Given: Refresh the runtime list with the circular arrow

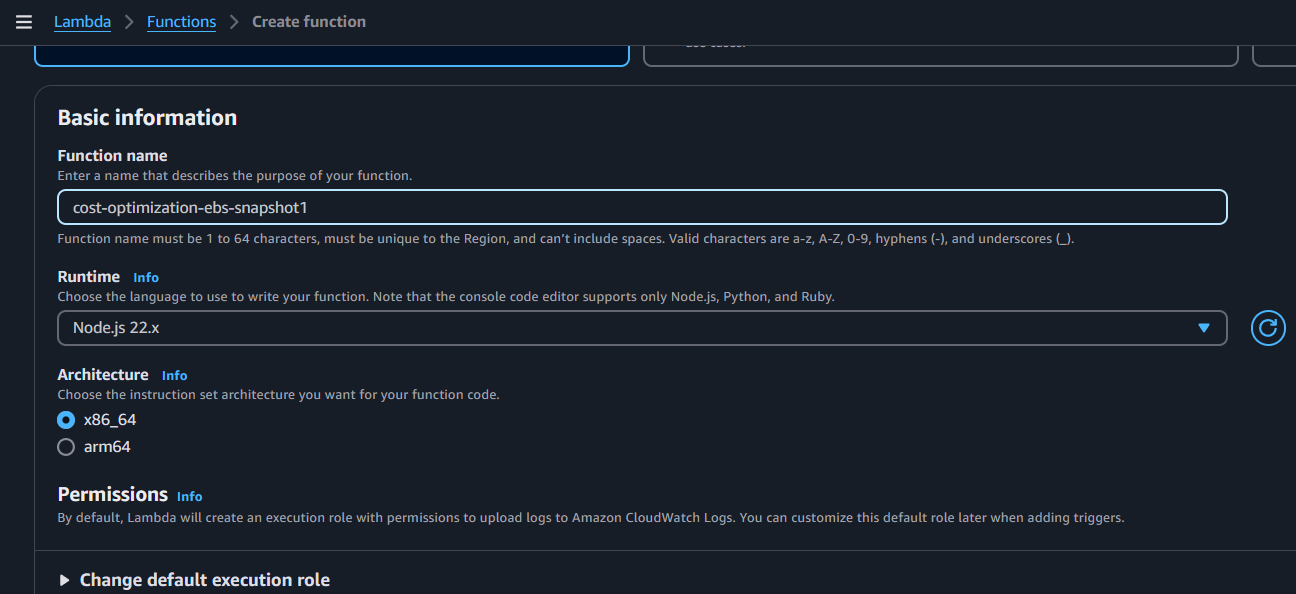Looking at the screenshot, I should coord(1268,328).
